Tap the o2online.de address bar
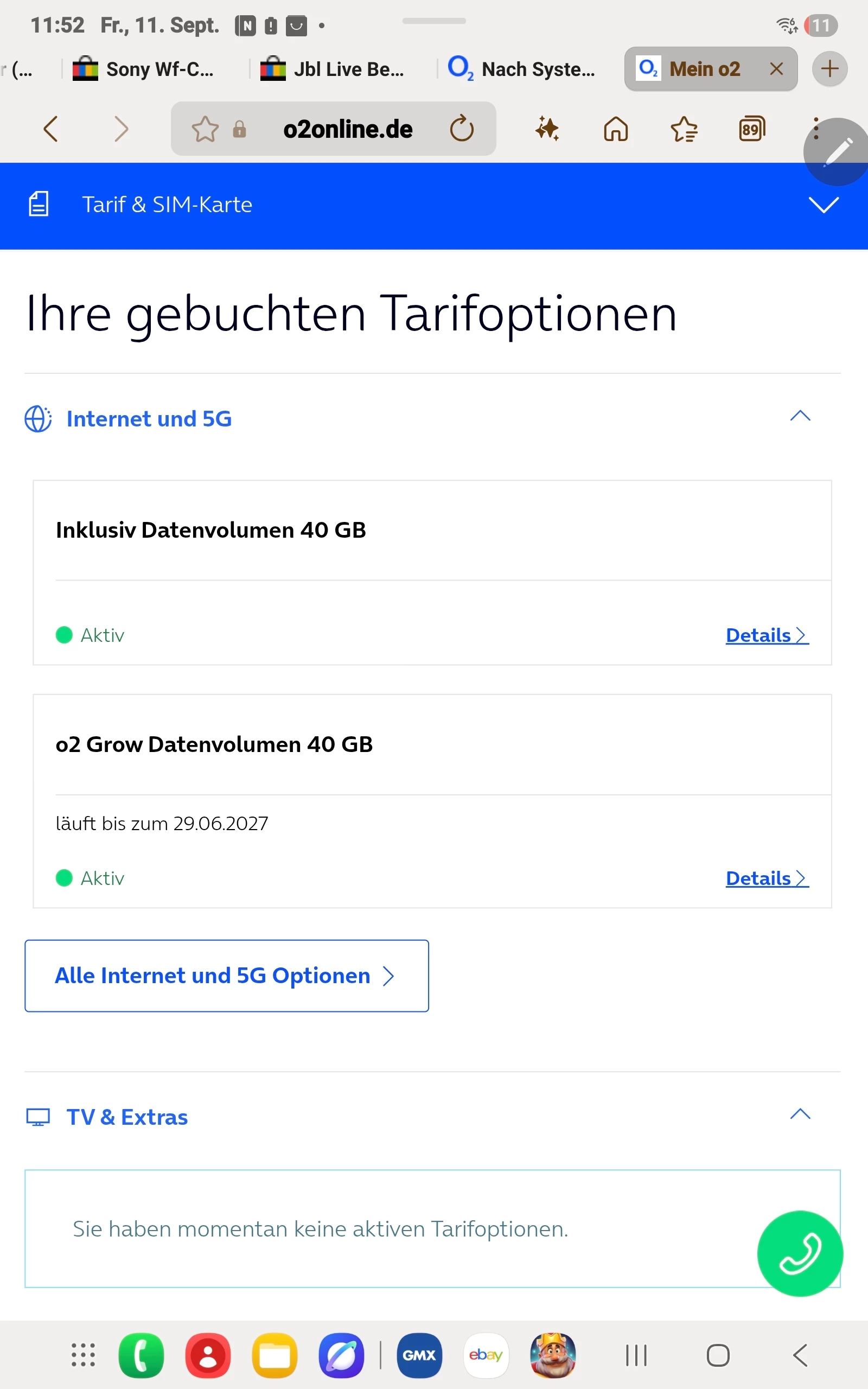This screenshot has width=868, height=1389. tap(347, 129)
